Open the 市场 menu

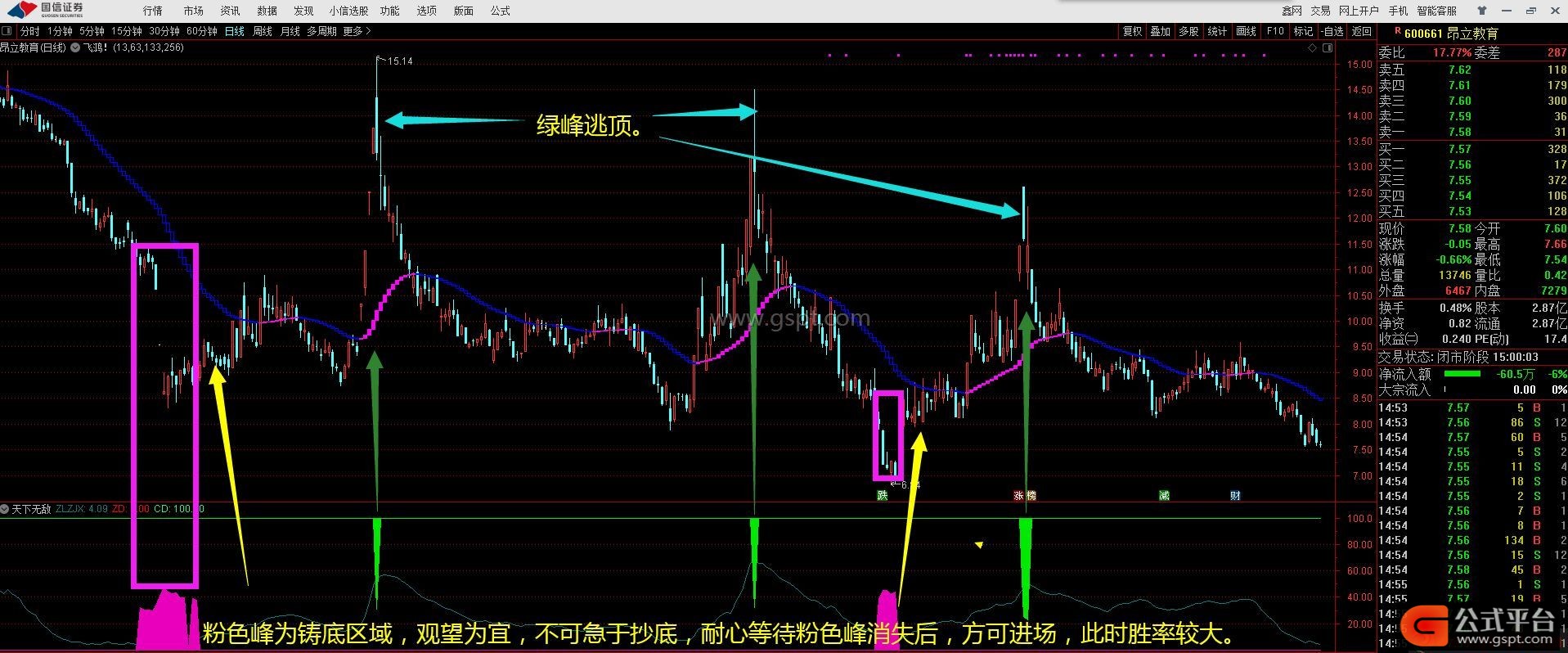(193, 11)
